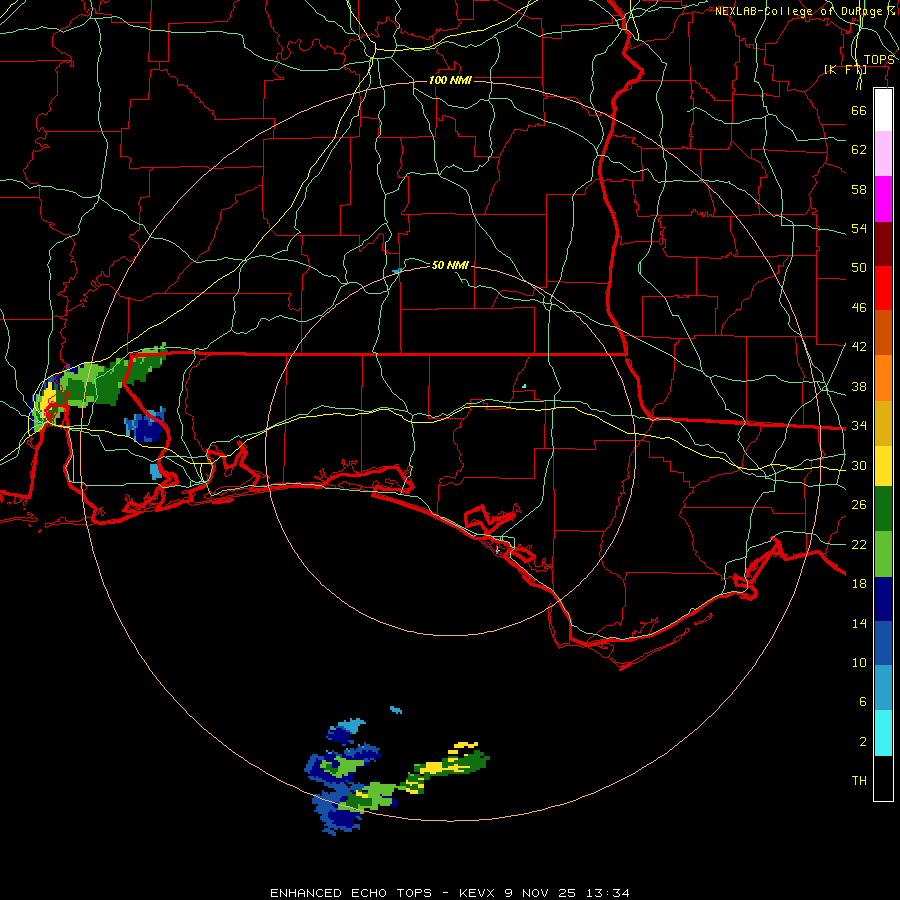
Task: Click the "54" scale label
Action: pyautogui.click(x=859, y=228)
